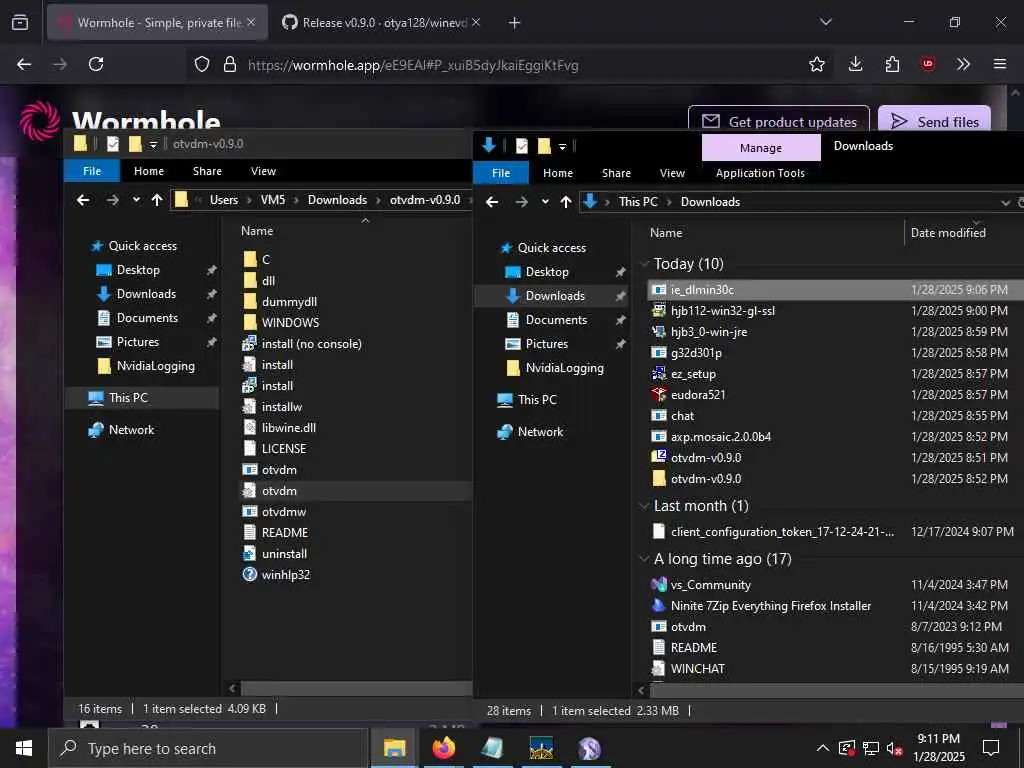This screenshot has height=768, width=1024.
Task: Click the Send files button
Action: click(935, 120)
